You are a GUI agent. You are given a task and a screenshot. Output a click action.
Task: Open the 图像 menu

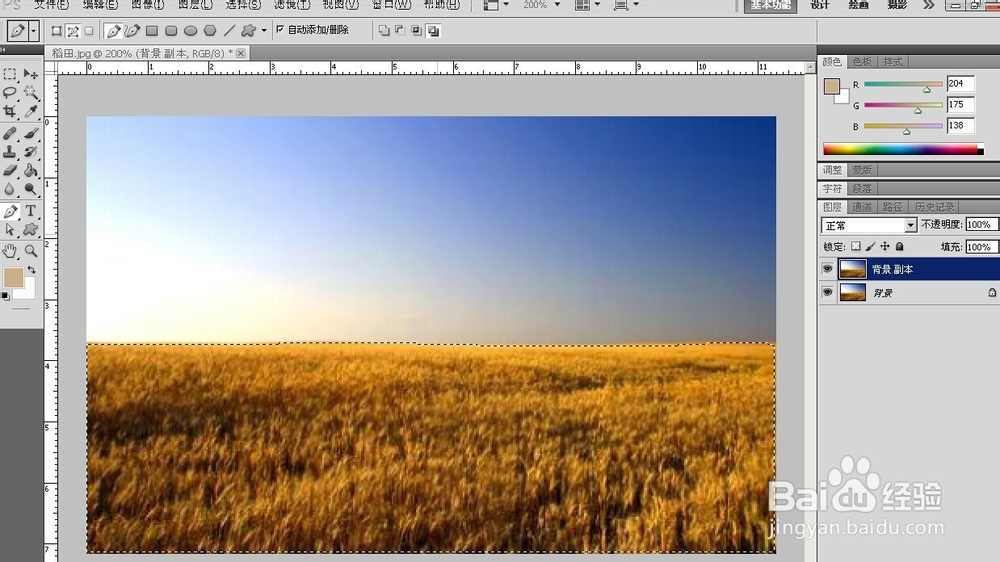(x=148, y=4)
